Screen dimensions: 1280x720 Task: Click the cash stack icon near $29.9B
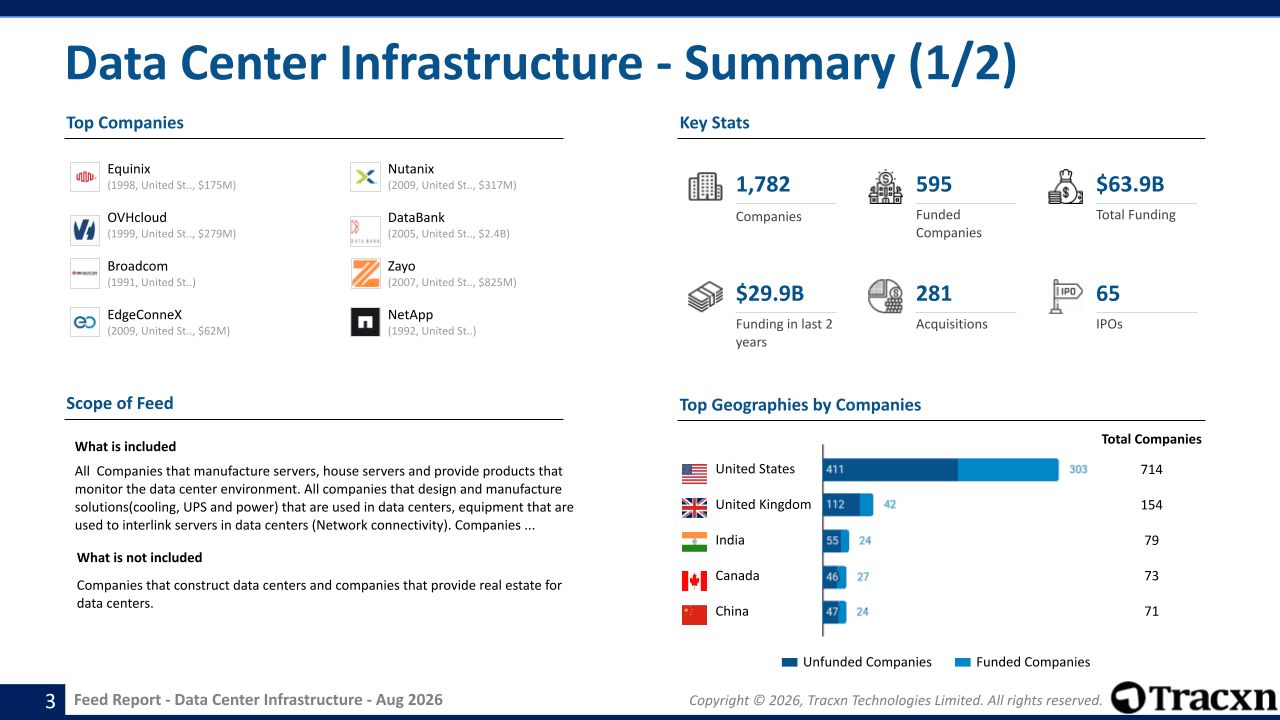coord(705,297)
